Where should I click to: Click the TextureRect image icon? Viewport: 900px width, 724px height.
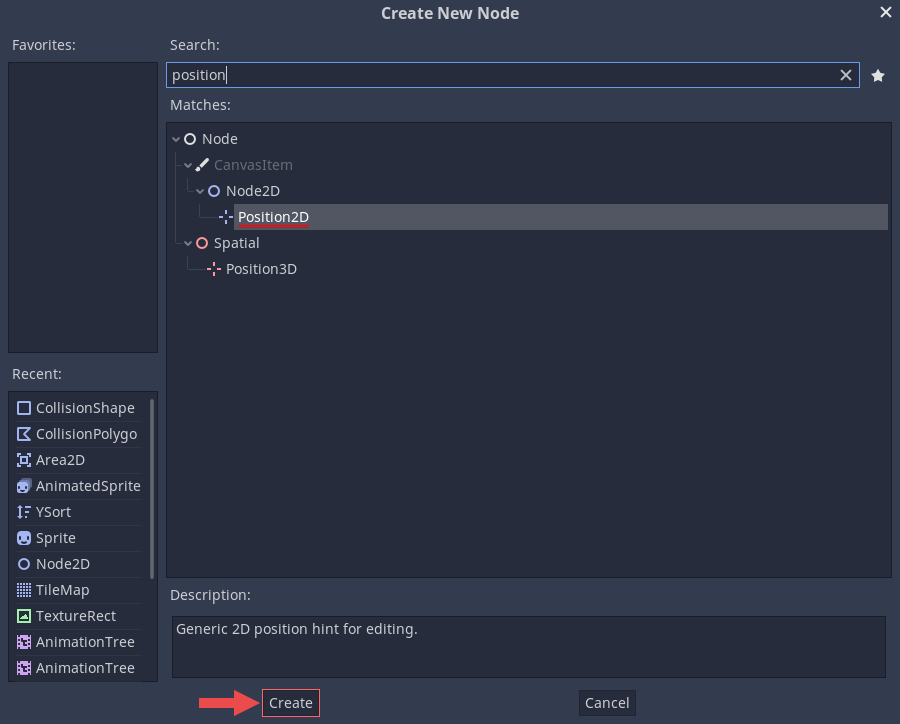point(24,616)
